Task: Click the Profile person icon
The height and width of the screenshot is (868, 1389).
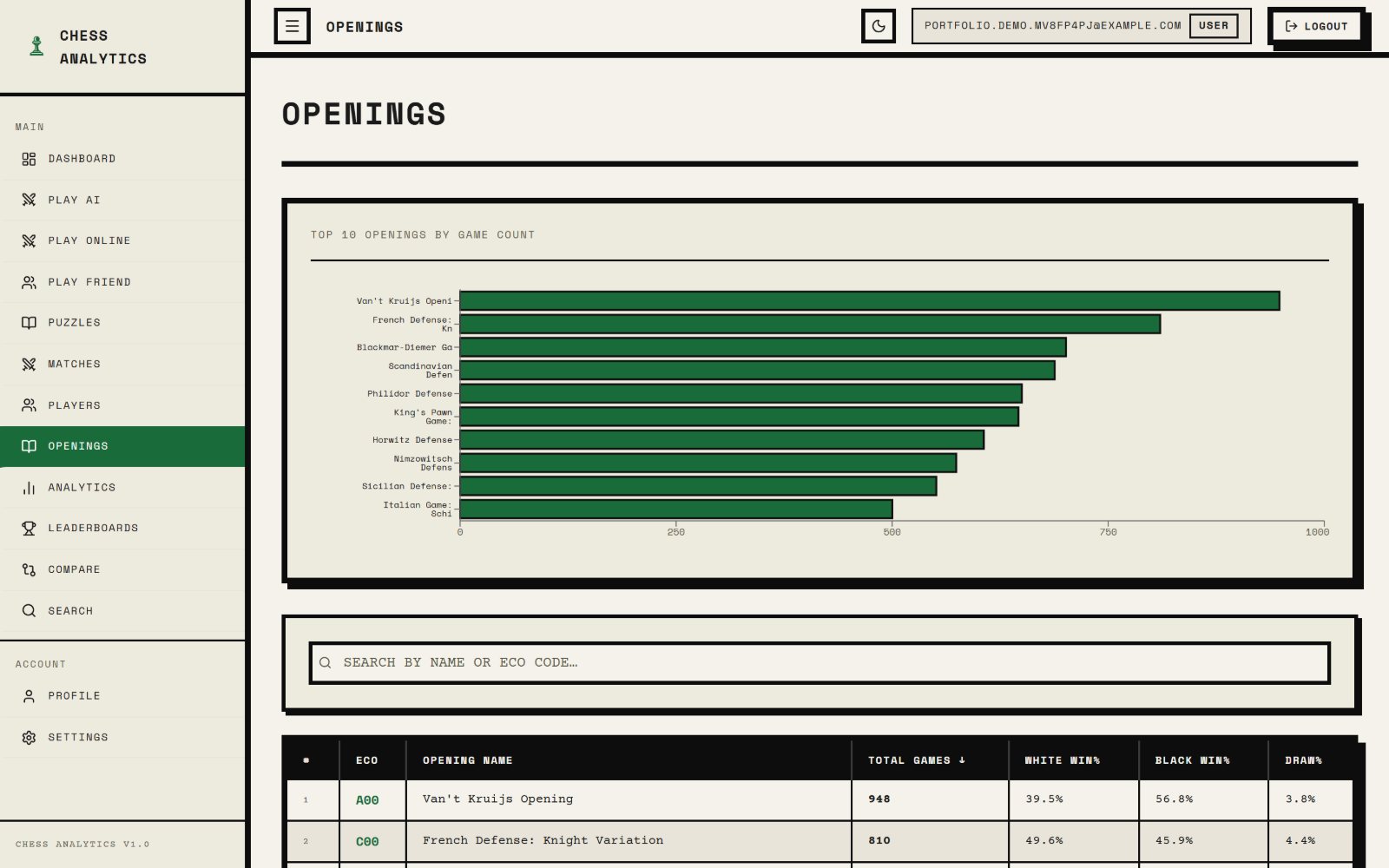Action: pyautogui.click(x=29, y=696)
